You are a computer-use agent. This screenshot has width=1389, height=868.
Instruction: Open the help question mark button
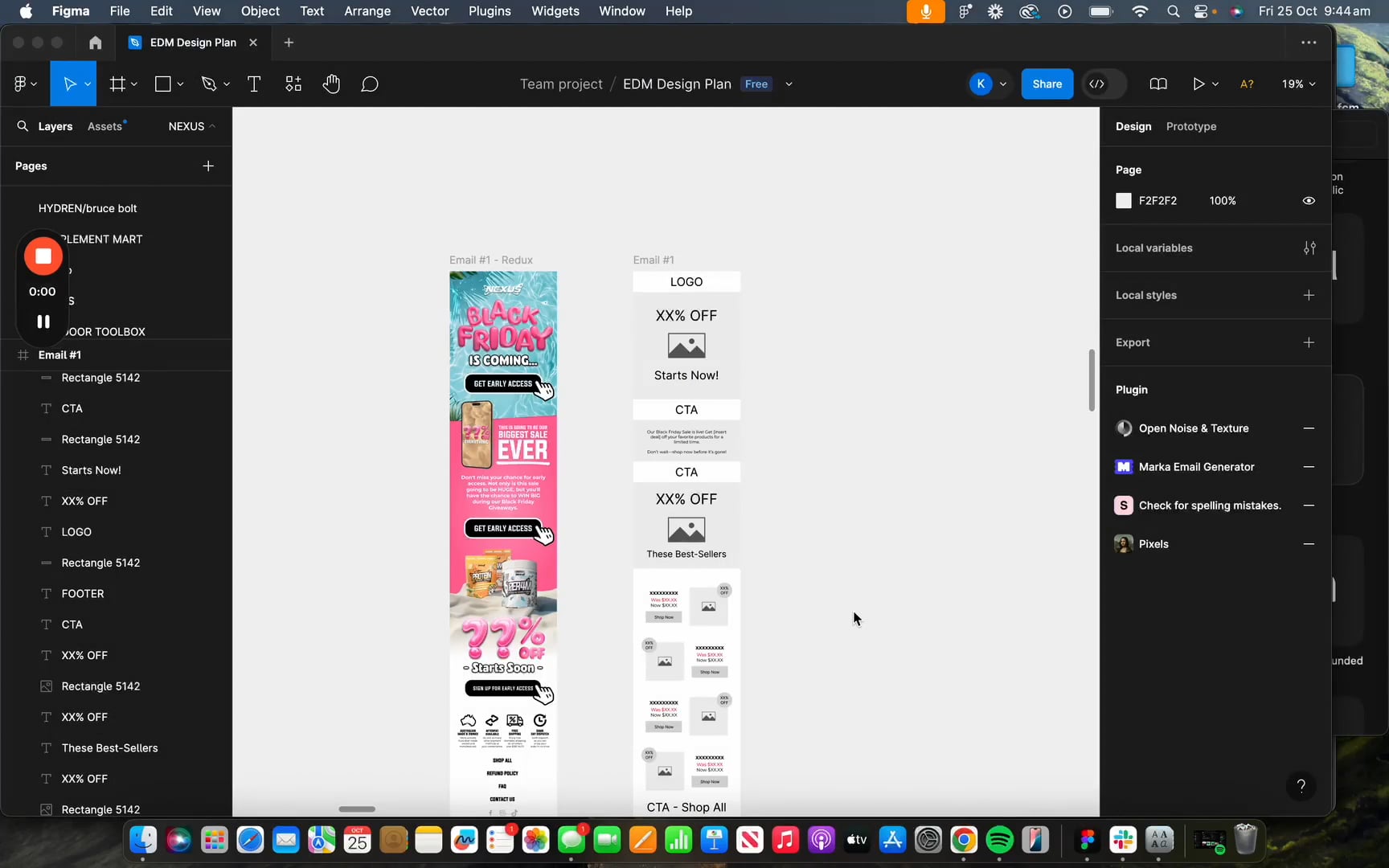tap(1301, 786)
